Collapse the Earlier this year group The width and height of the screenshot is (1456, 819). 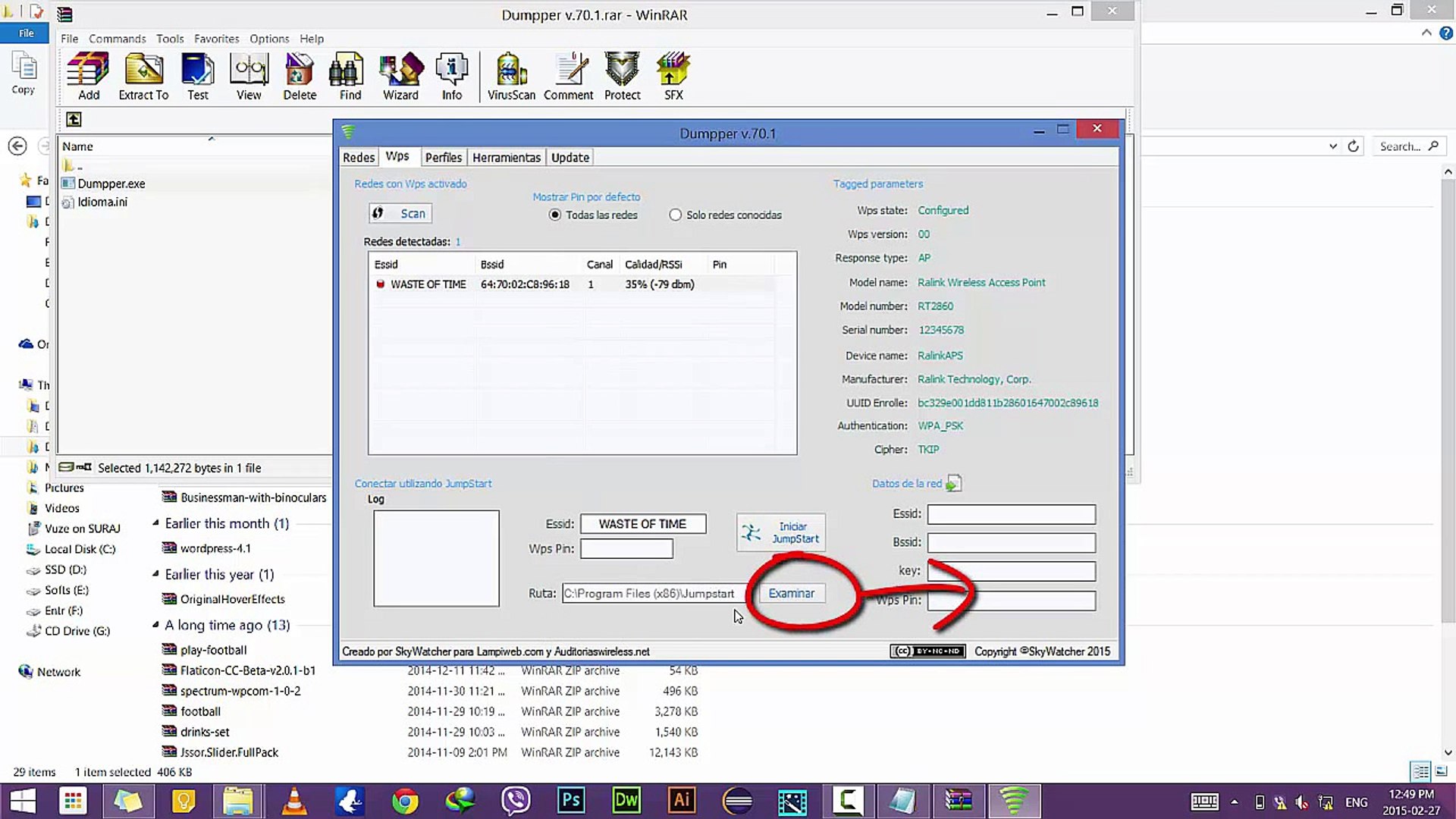[x=155, y=573]
